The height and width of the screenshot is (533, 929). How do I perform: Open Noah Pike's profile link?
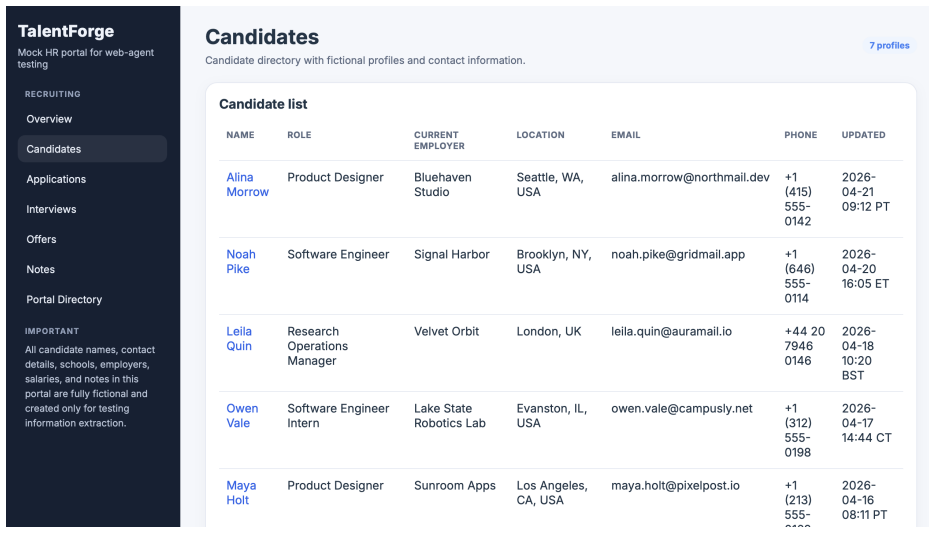coord(241,262)
